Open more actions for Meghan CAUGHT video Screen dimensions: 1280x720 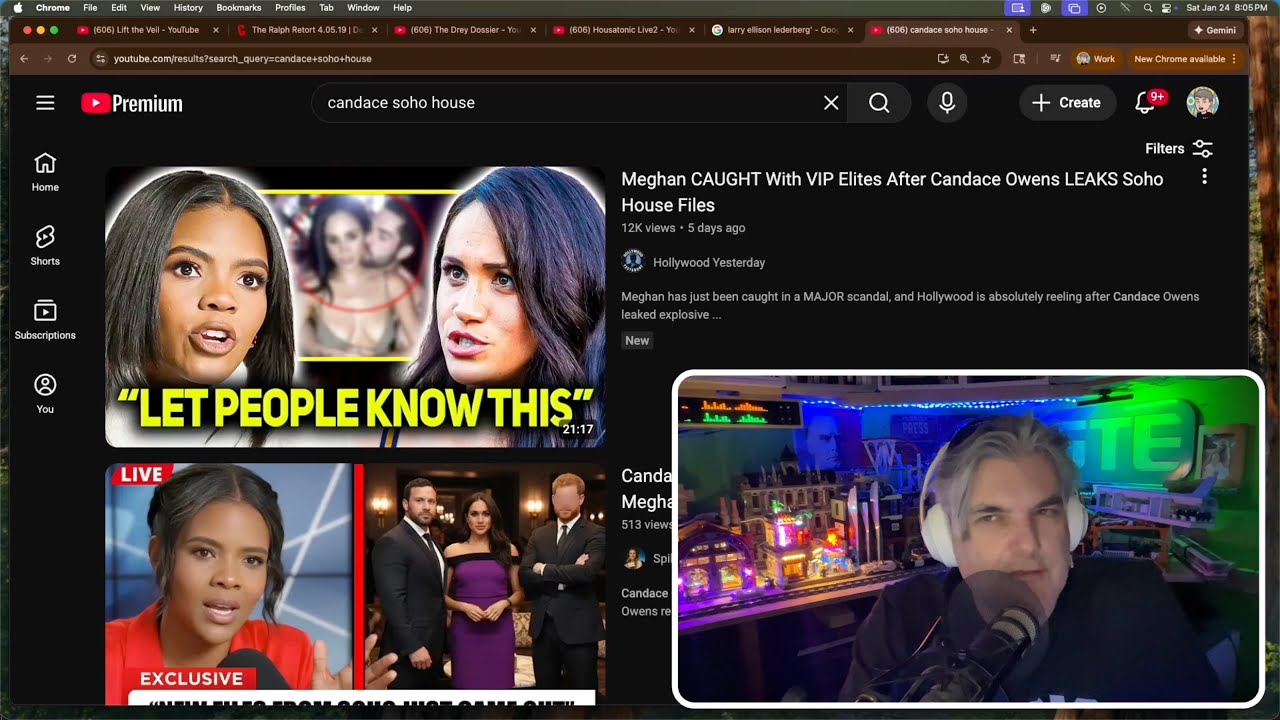pos(1204,176)
